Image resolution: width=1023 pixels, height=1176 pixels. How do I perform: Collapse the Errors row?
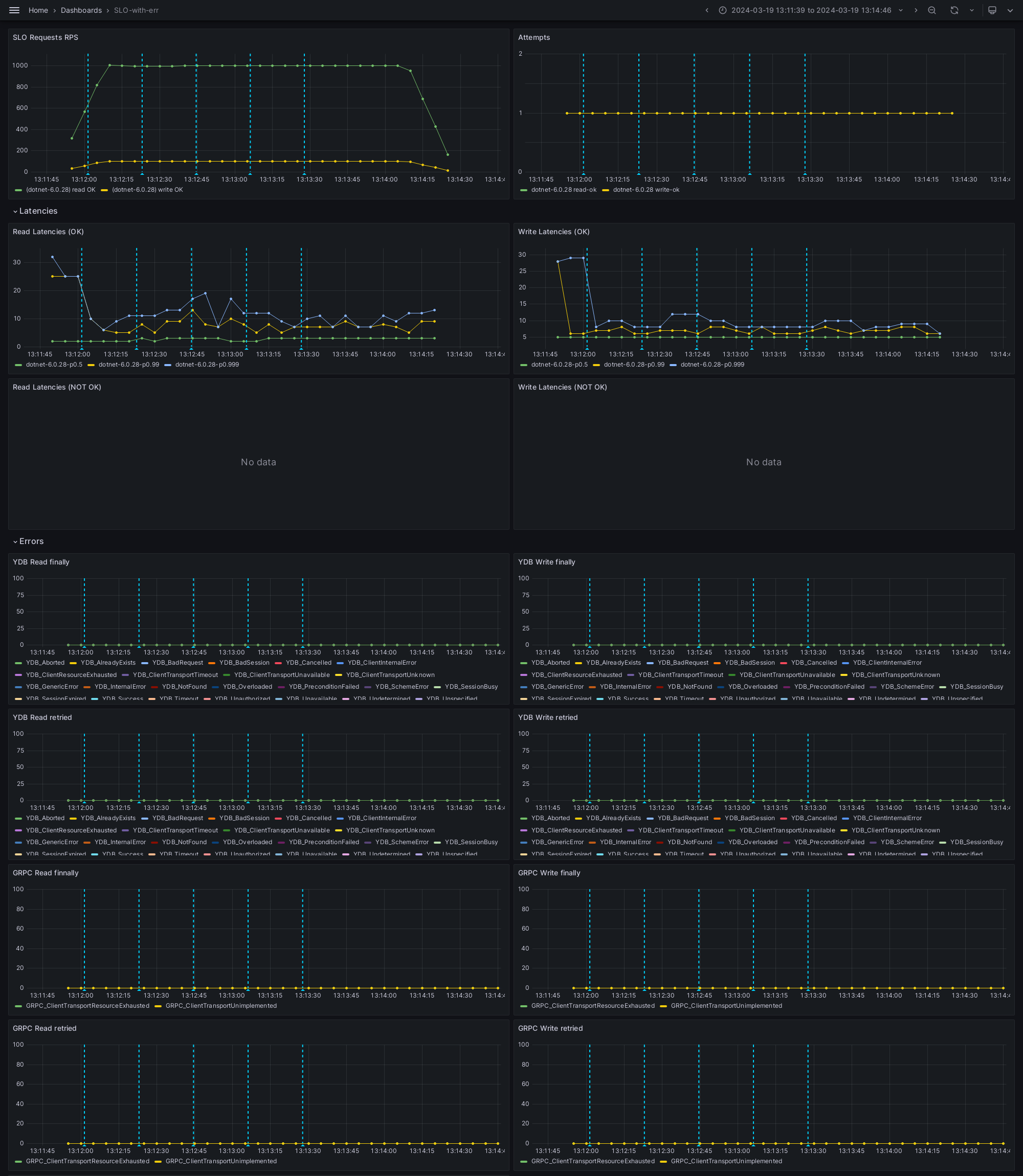[x=28, y=541]
